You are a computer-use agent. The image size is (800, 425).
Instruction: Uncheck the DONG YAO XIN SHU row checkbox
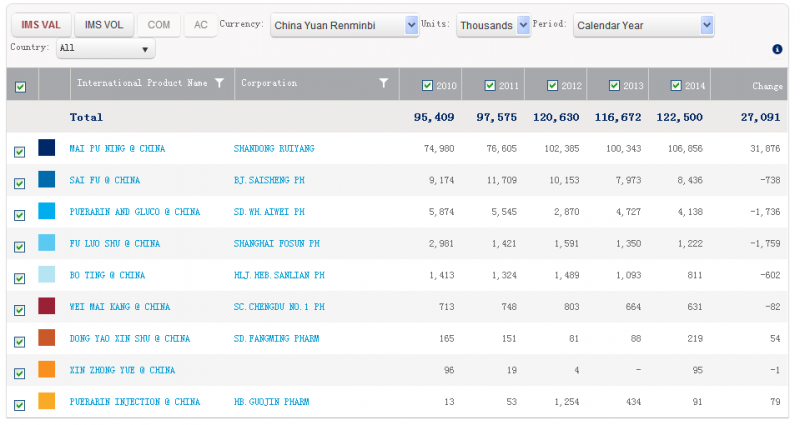click(19, 341)
